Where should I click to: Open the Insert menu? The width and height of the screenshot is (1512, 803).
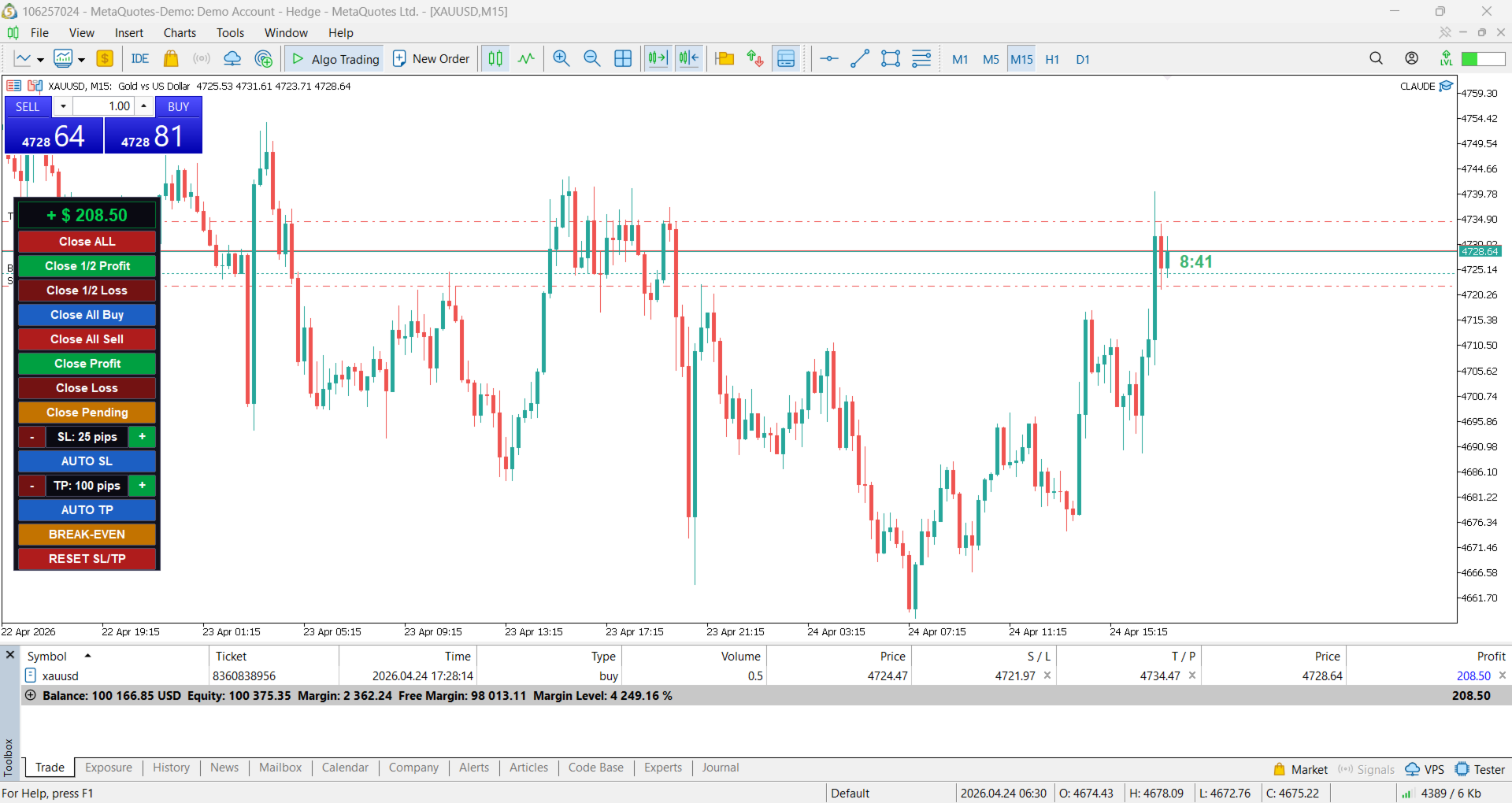(x=129, y=32)
